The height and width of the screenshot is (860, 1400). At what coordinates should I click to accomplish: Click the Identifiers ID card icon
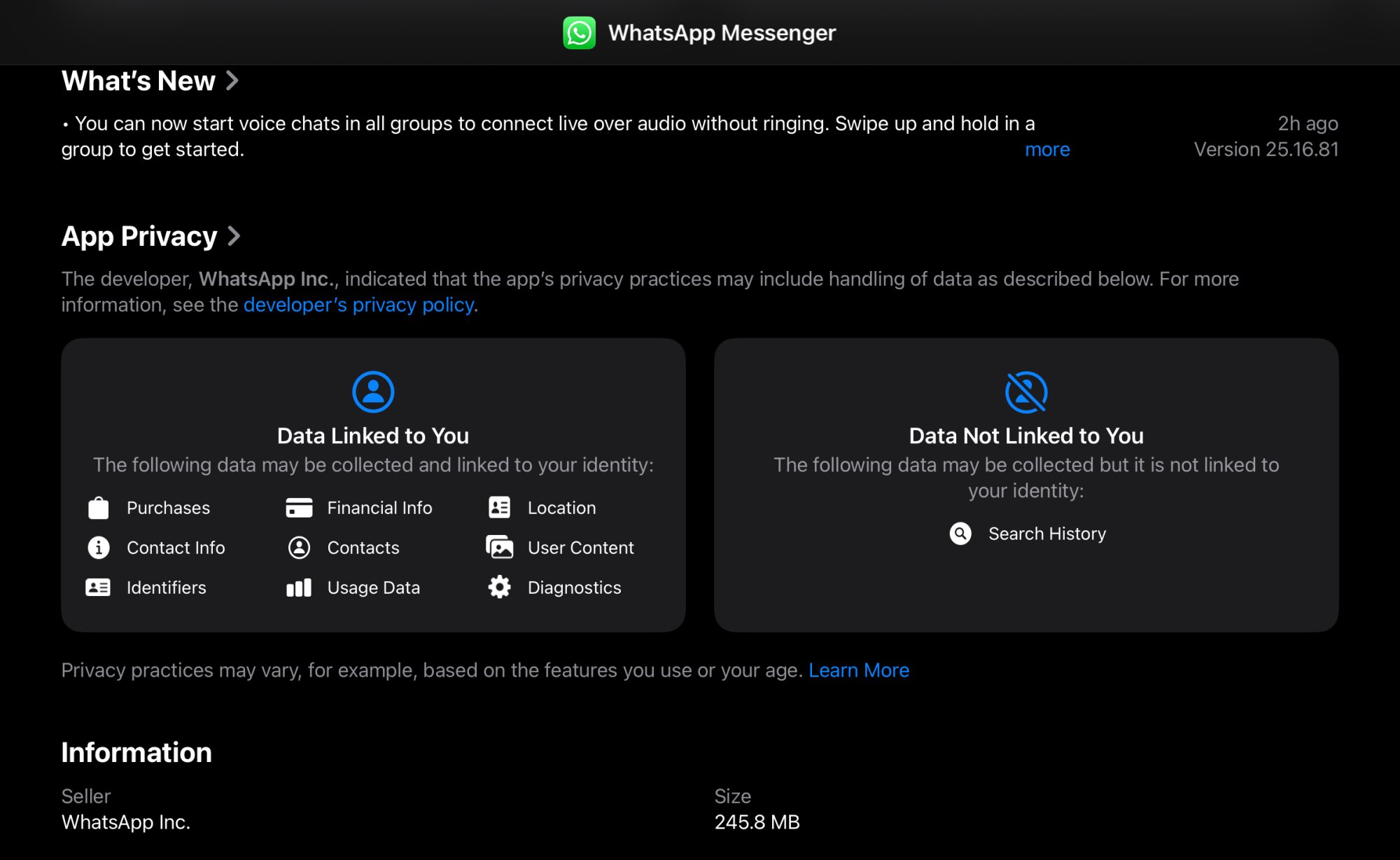point(98,588)
